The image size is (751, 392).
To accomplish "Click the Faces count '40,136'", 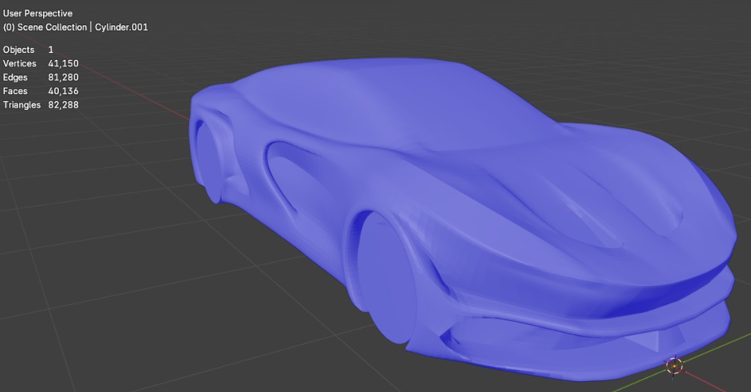I will pos(63,91).
